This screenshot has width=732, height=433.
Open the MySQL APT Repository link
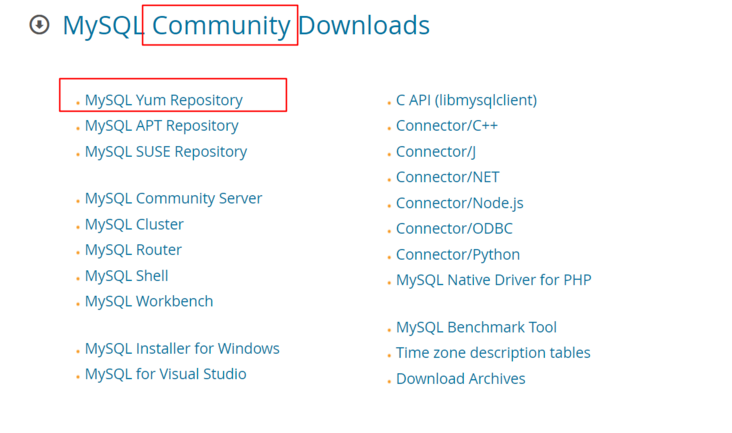(x=162, y=126)
